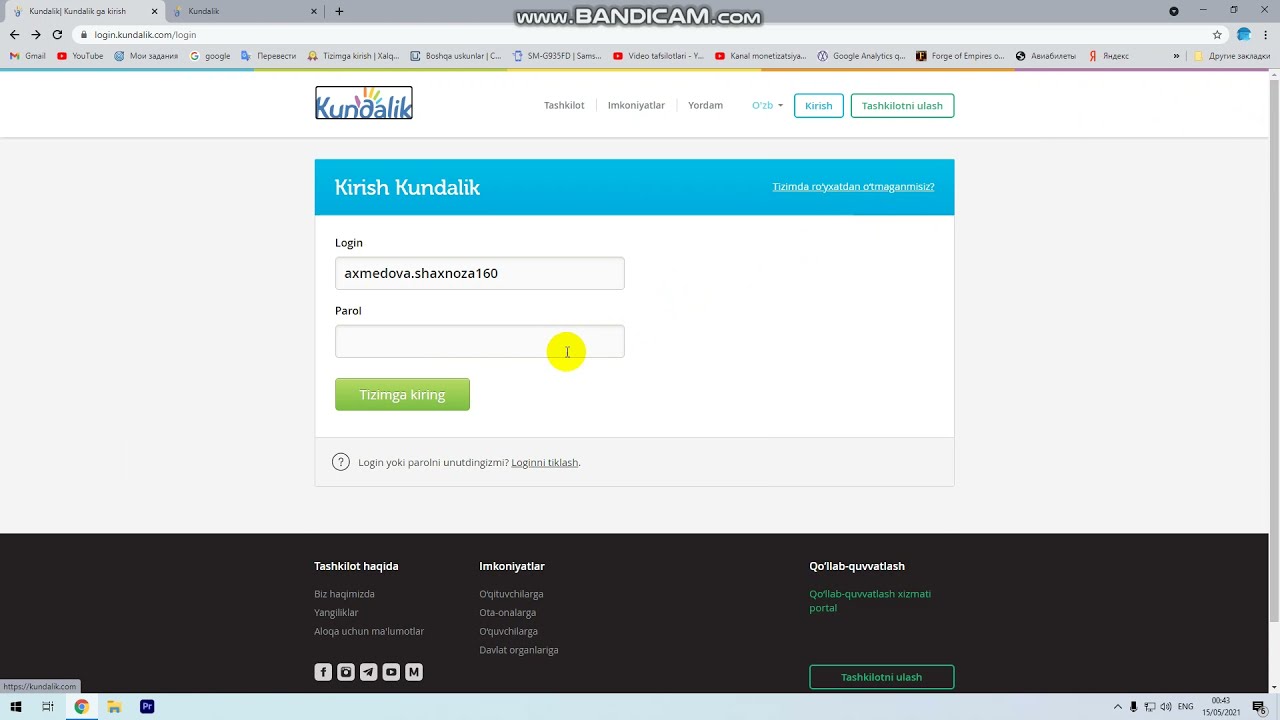The height and width of the screenshot is (720, 1280).
Task: Open Adobe Premiere Pro from taskbar
Action: point(147,707)
